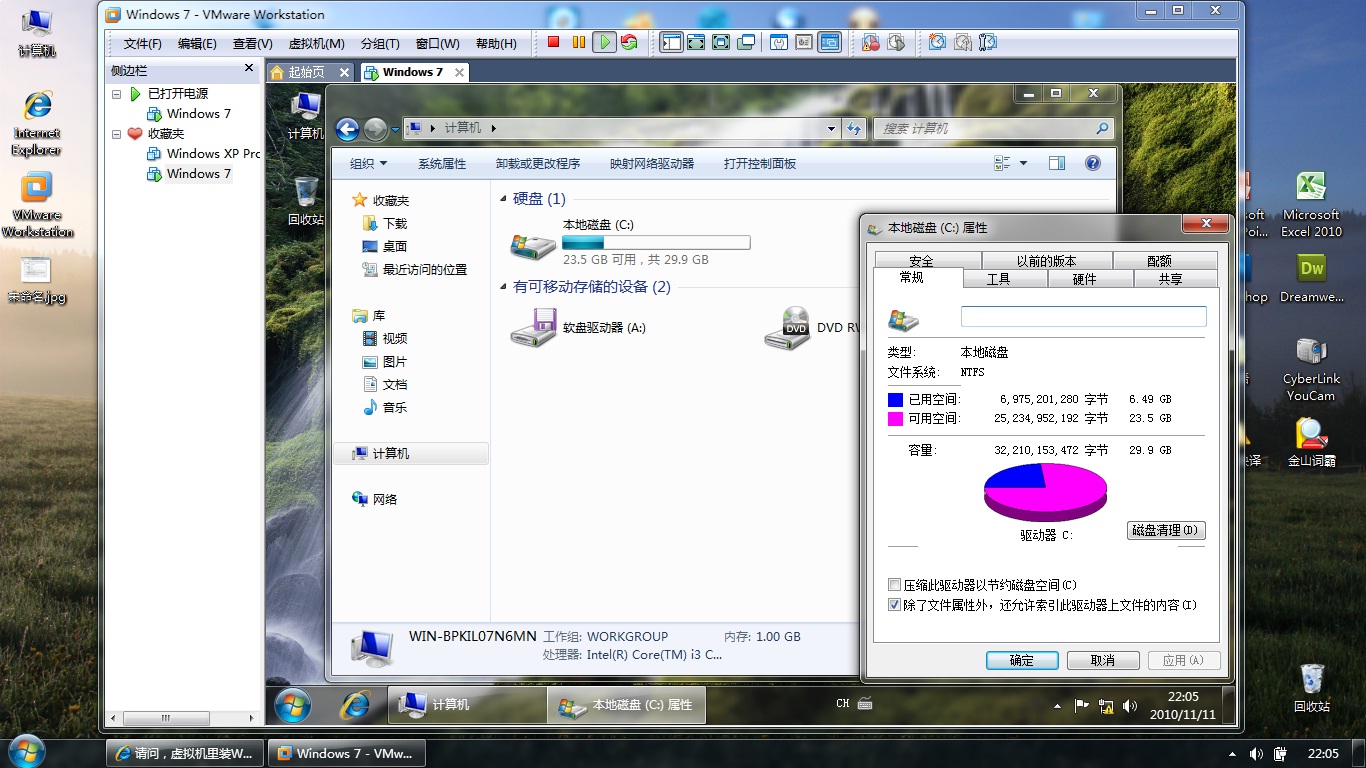Click the 磁盘清理 button

click(1166, 530)
